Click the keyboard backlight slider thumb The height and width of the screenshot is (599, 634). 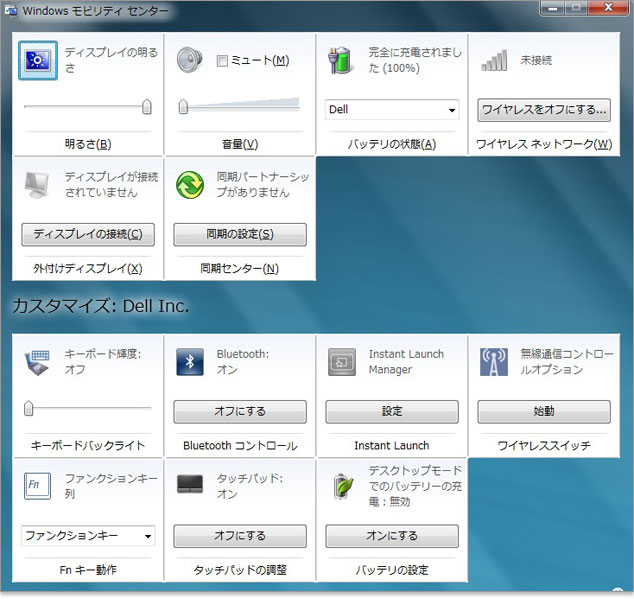coord(28,408)
